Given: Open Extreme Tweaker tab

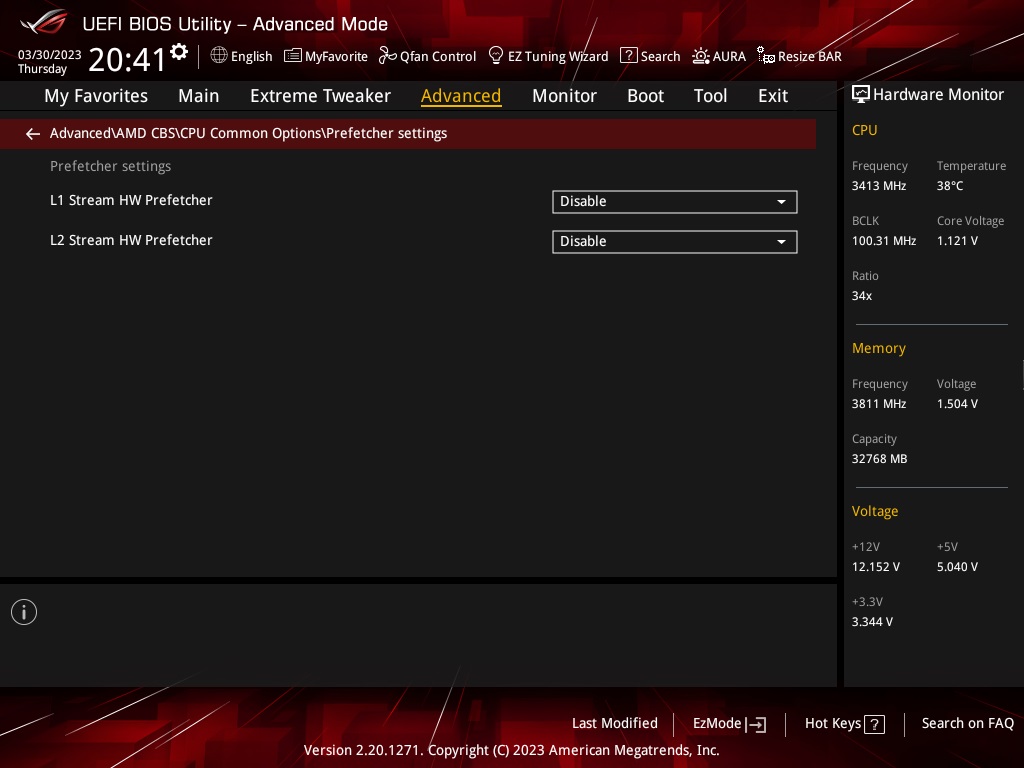Looking at the screenshot, I should (x=320, y=96).
